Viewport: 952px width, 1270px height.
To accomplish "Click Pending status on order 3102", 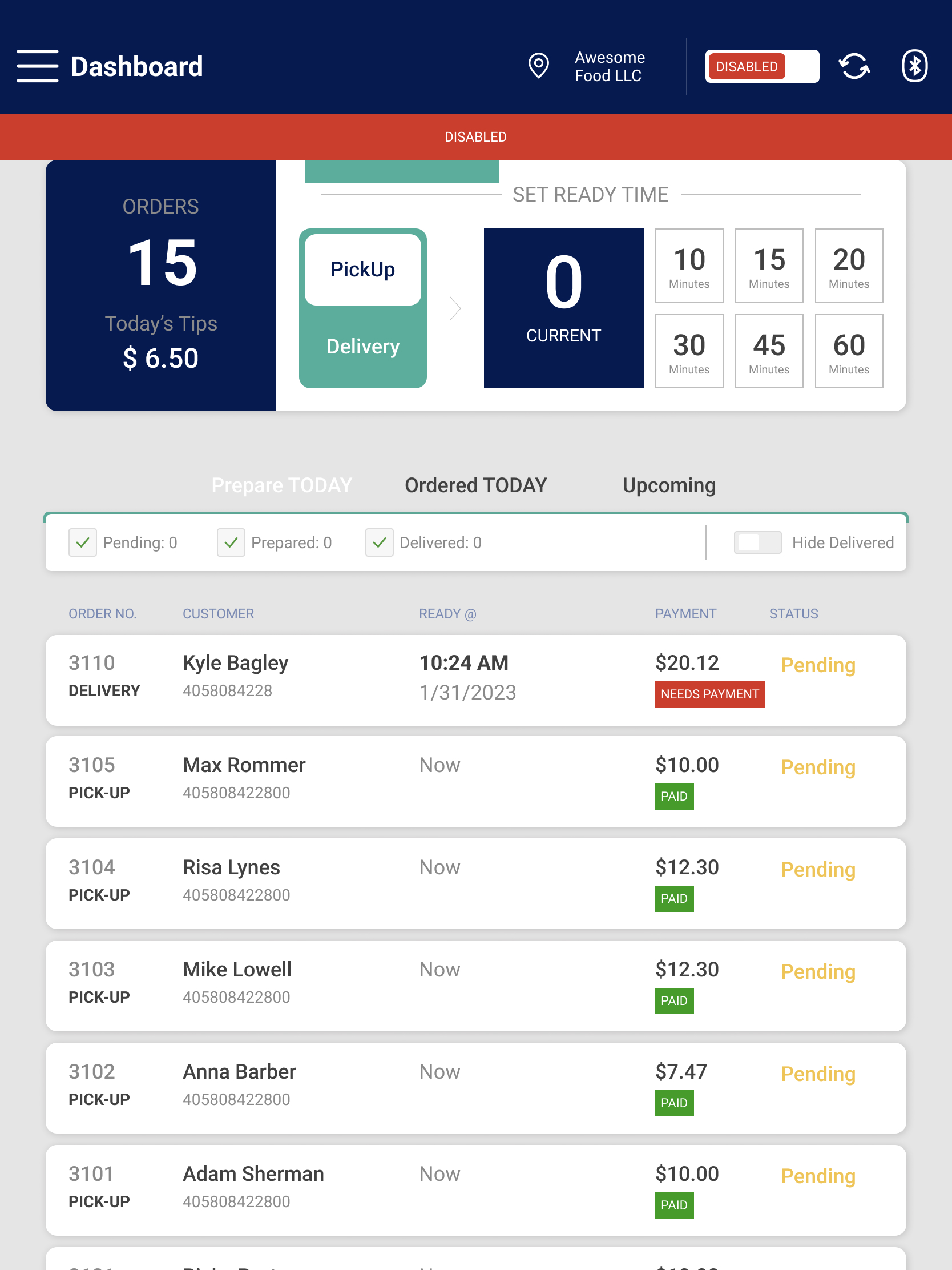I will (x=818, y=1074).
